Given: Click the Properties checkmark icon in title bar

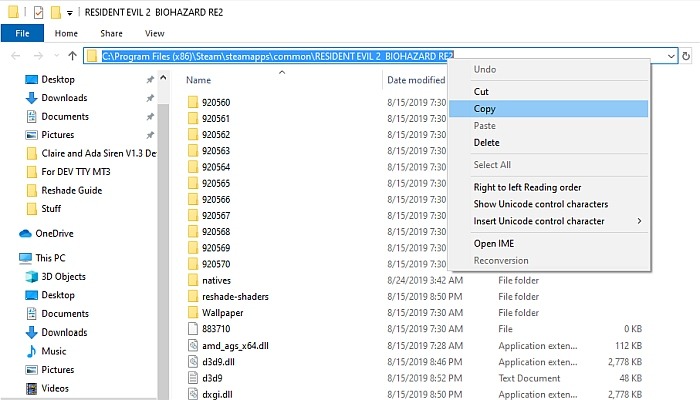Looking at the screenshot, I should [x=38, y=12].
